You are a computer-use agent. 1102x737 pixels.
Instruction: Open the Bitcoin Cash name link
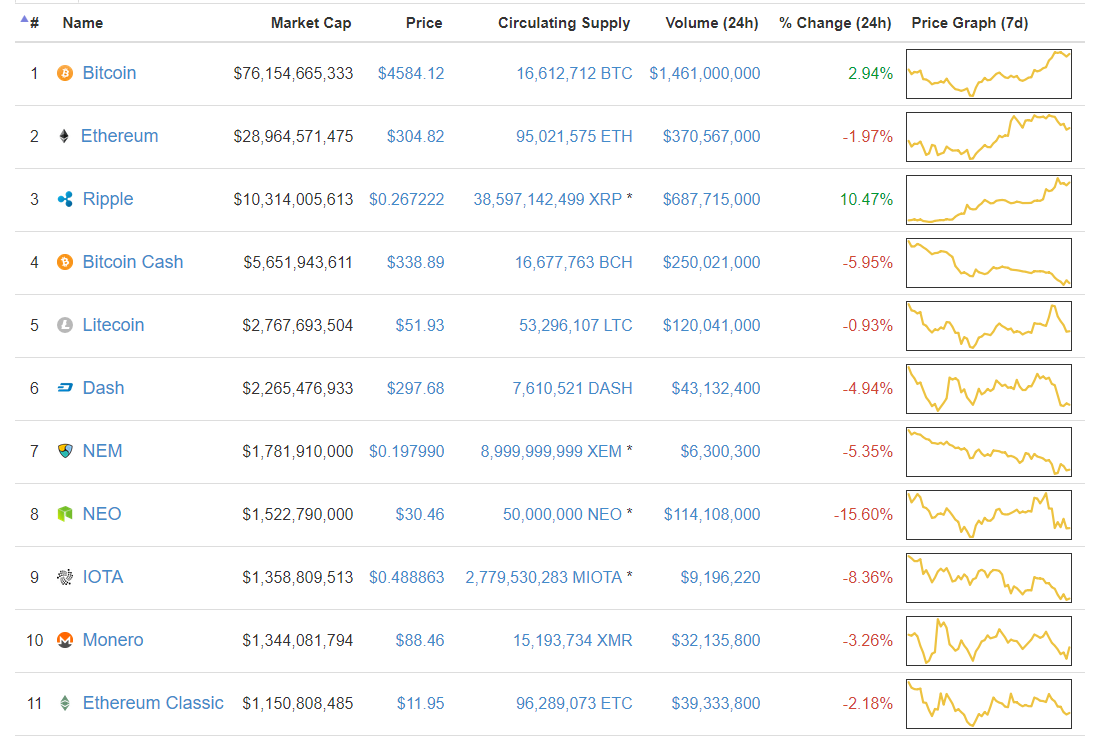[x=133, y=262]
